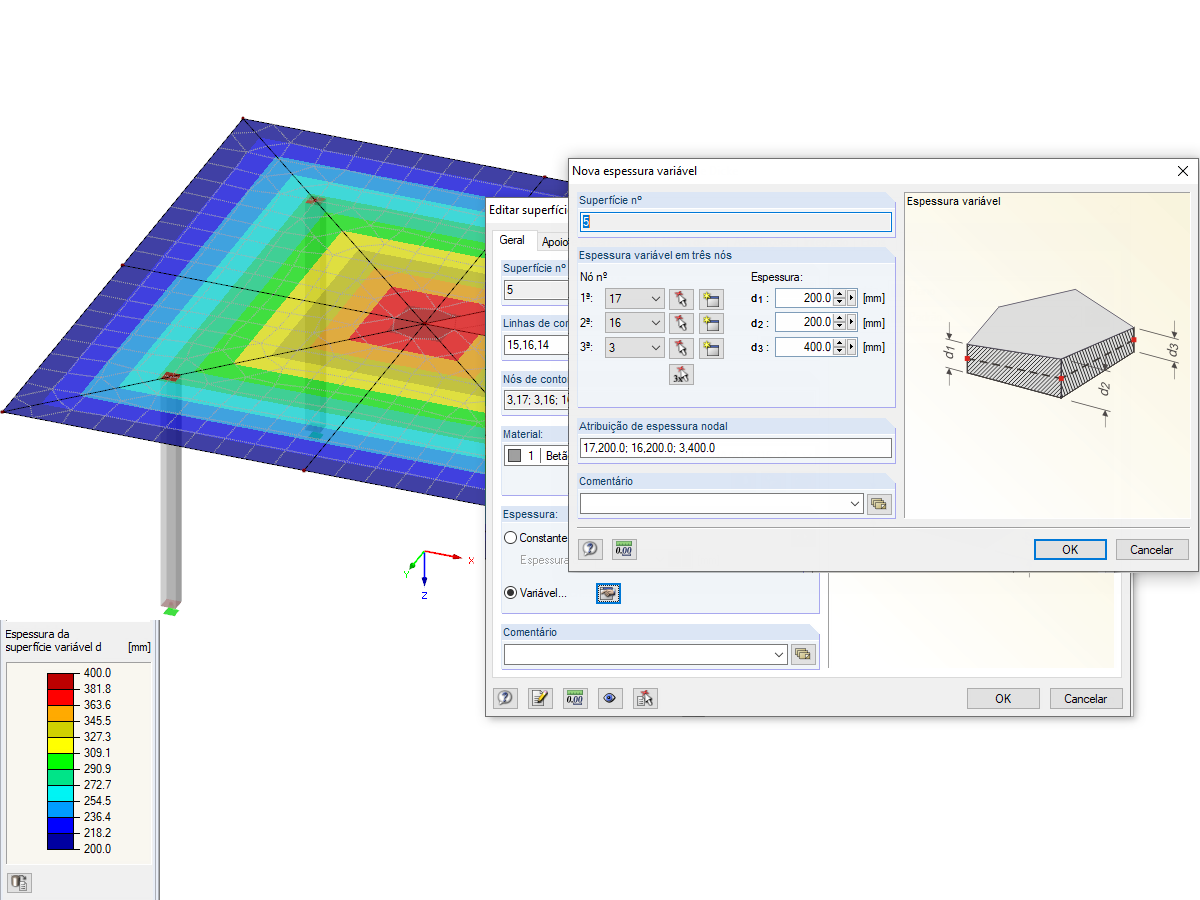Click the green support at column base
The image size is (1200, 900).
click(x=171, y=611)
